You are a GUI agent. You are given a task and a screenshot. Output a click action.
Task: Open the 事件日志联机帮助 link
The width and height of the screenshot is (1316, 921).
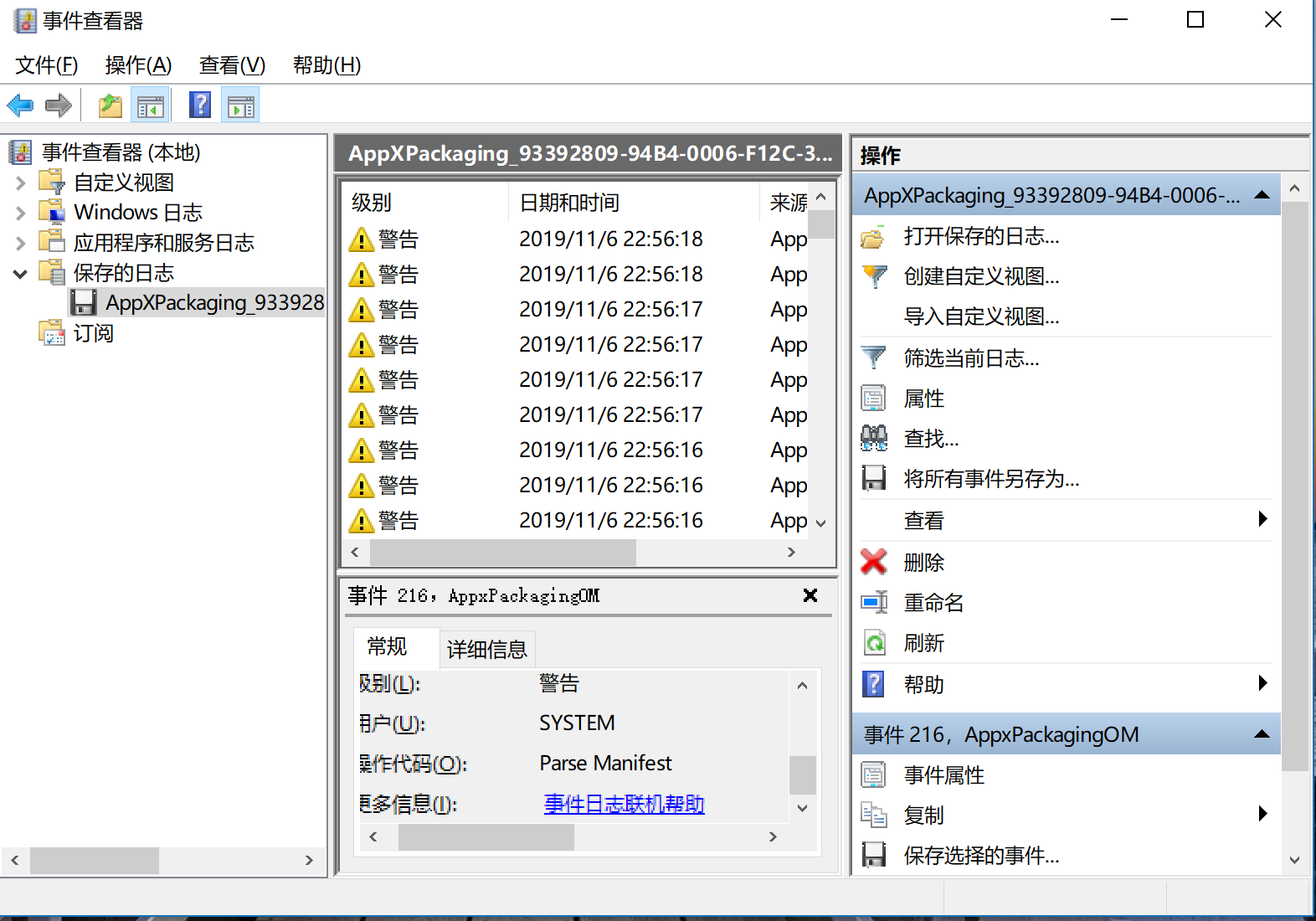click(624, 805)
